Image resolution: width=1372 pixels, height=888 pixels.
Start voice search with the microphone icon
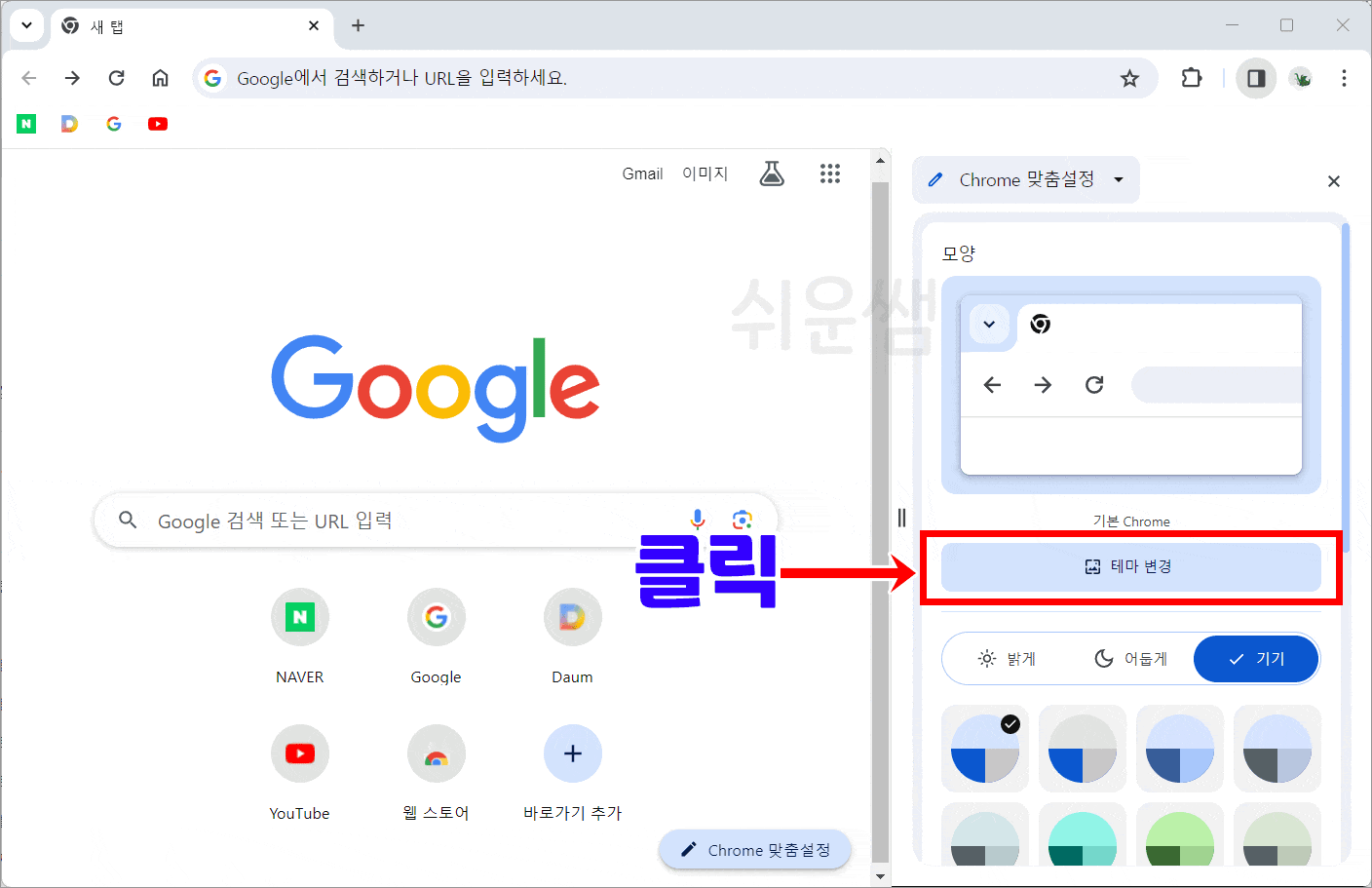click(x=698, y=520)
